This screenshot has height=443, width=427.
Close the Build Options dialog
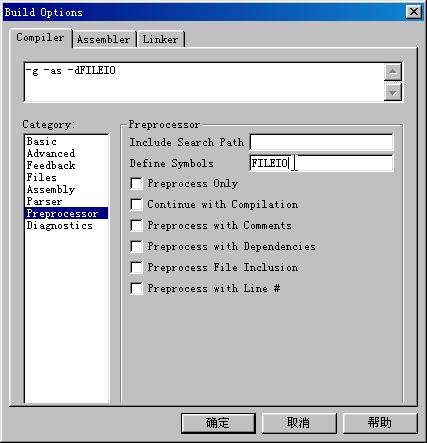pyautogui.click(x=413, y=12)
